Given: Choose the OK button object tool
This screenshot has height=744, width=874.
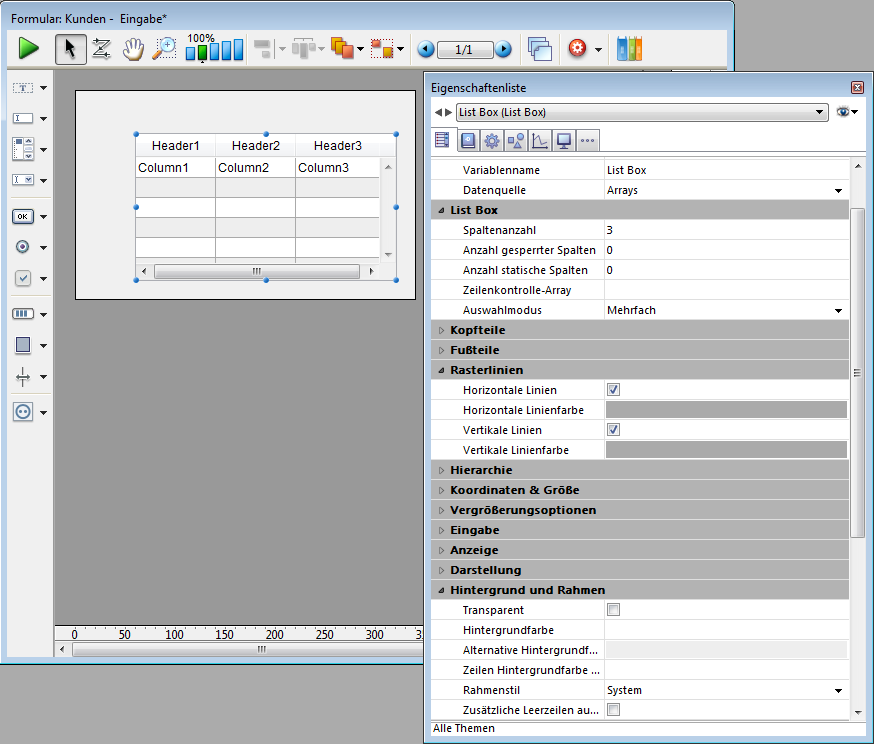Looking at the screenshot, I should click(23, 216).
